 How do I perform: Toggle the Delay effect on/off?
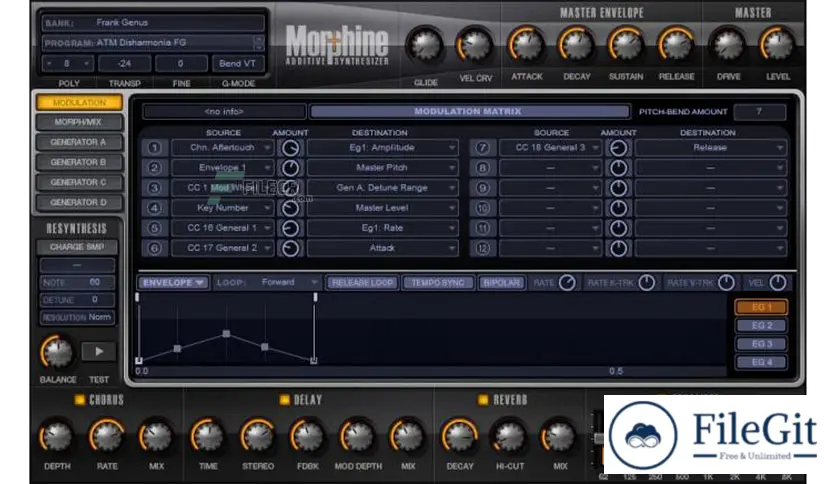[284, 400]
